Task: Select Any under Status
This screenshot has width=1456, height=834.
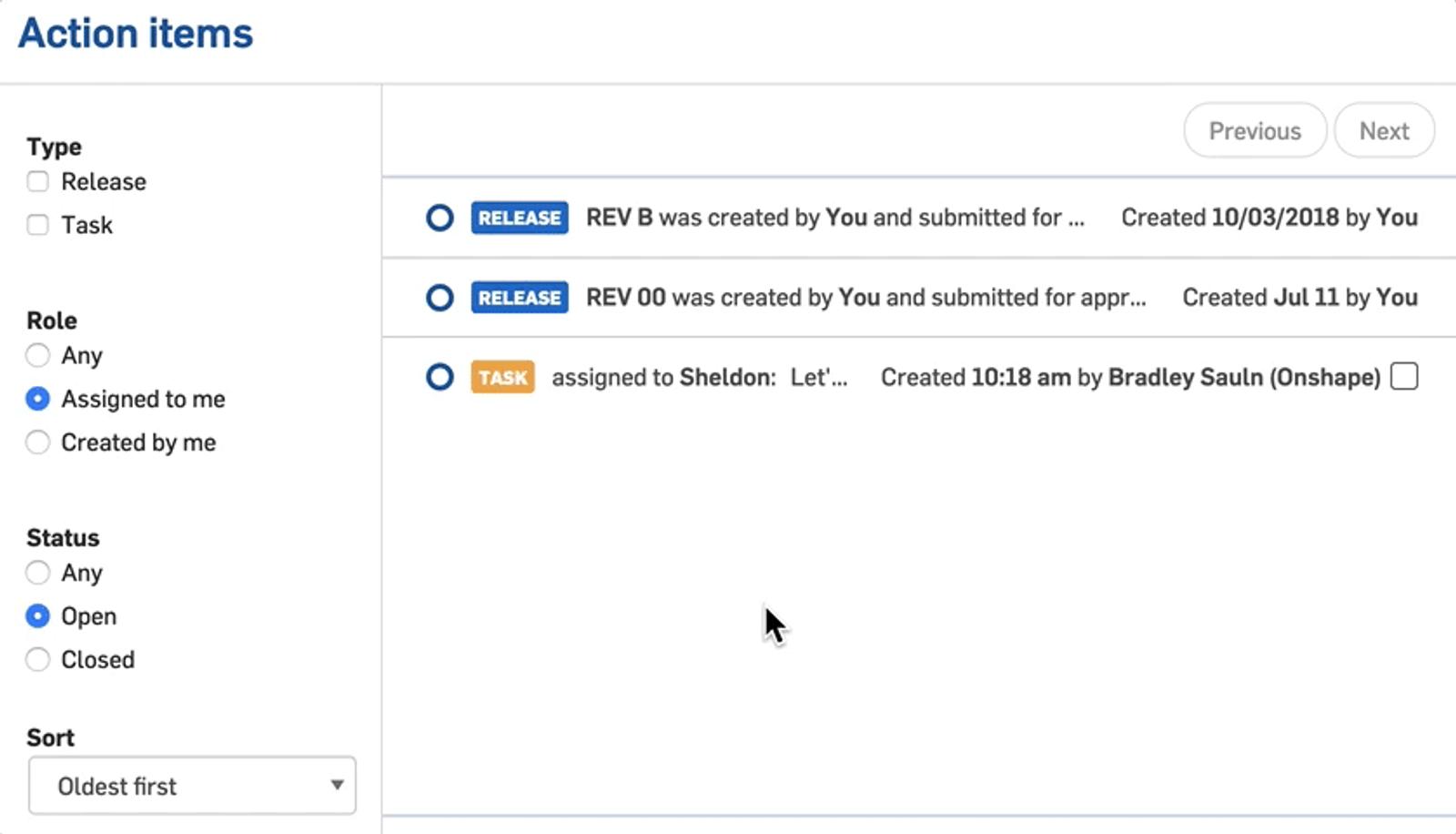Action: (x=37, y=573)
